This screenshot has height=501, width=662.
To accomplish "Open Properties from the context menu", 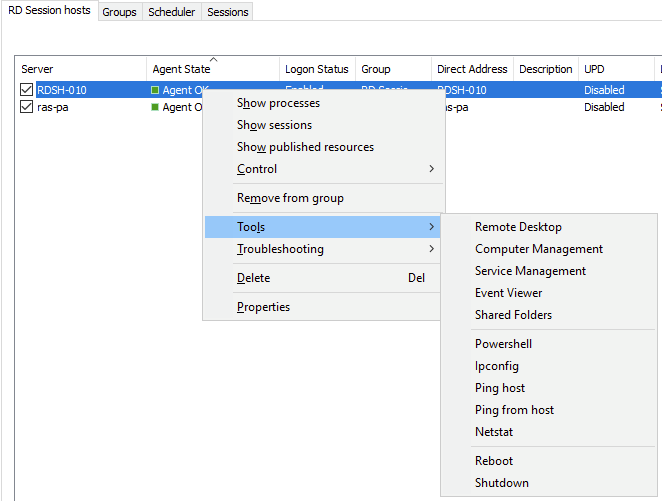I will [323, 307].
